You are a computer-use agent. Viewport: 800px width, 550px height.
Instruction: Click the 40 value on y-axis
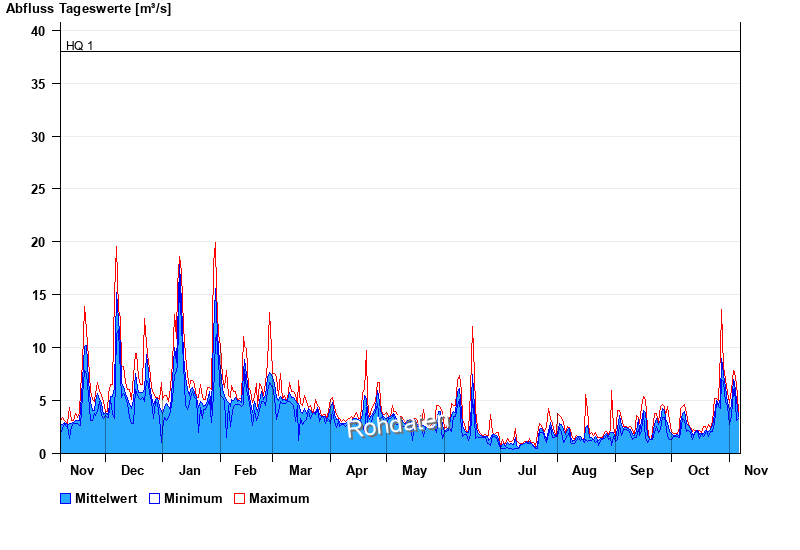coord(38,31)
